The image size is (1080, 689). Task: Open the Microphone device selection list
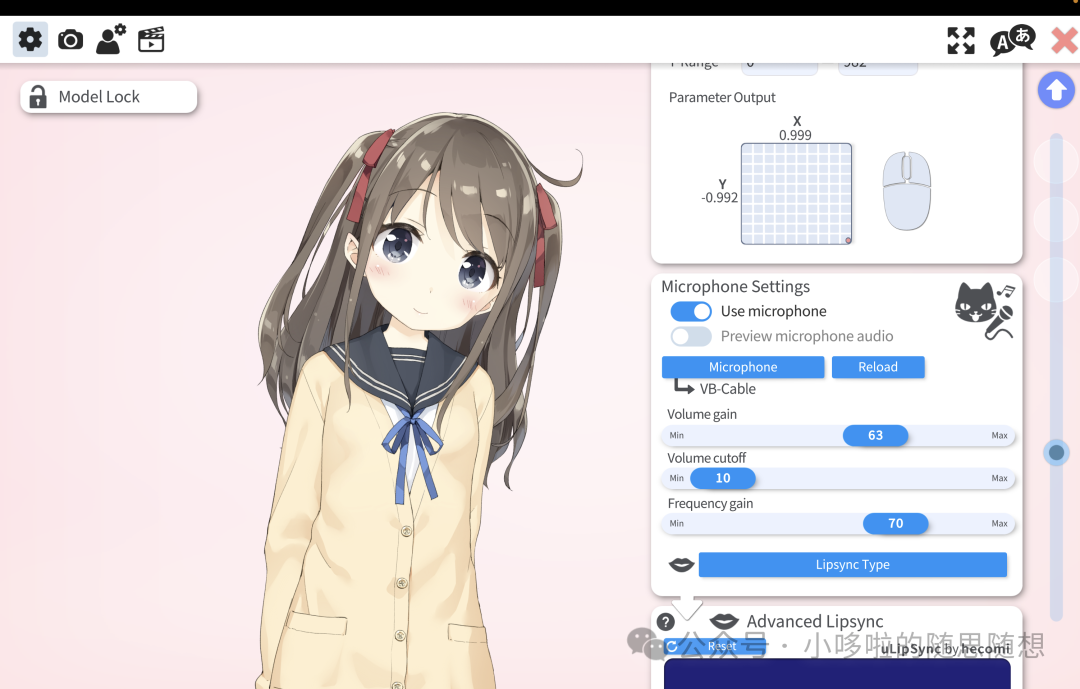point(742,367)
